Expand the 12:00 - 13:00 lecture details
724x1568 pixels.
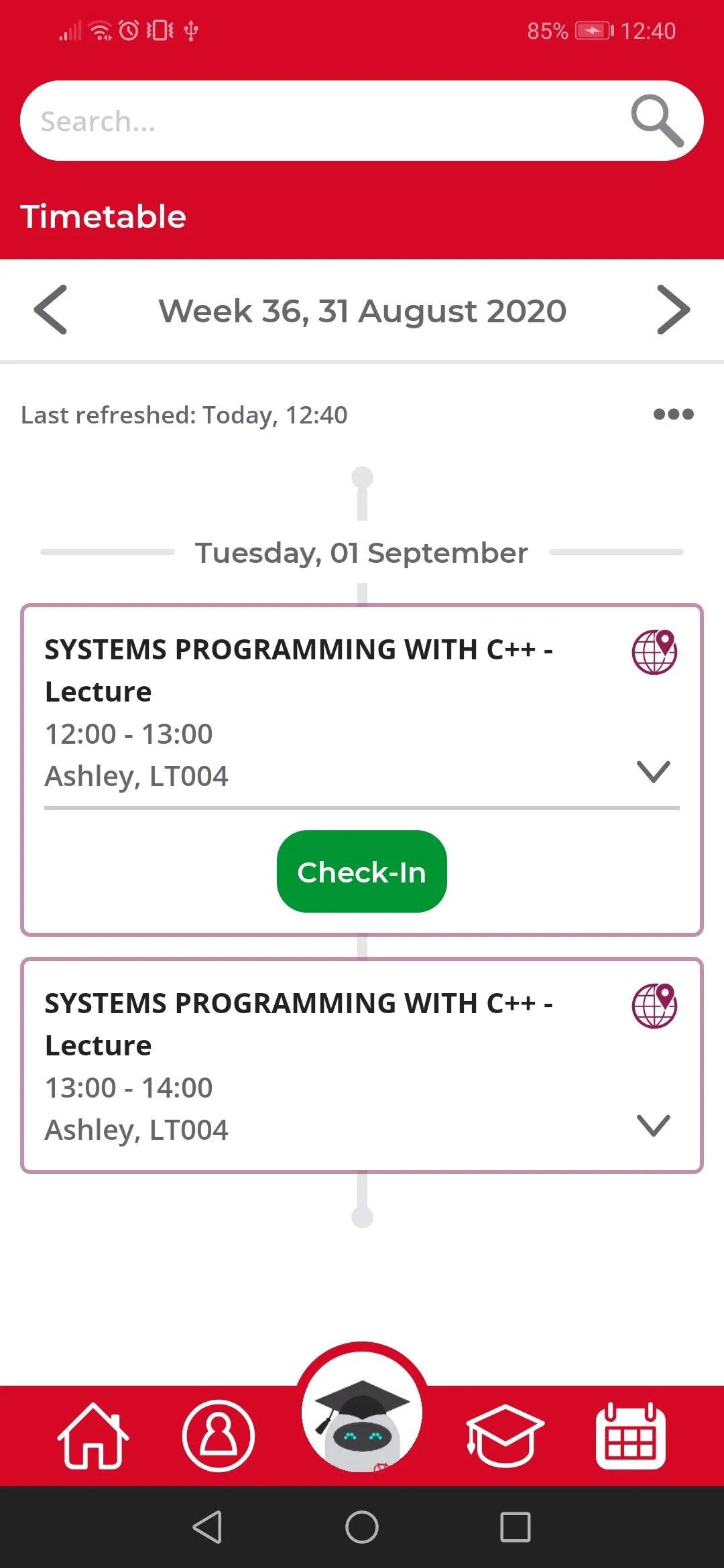(654, 772)
